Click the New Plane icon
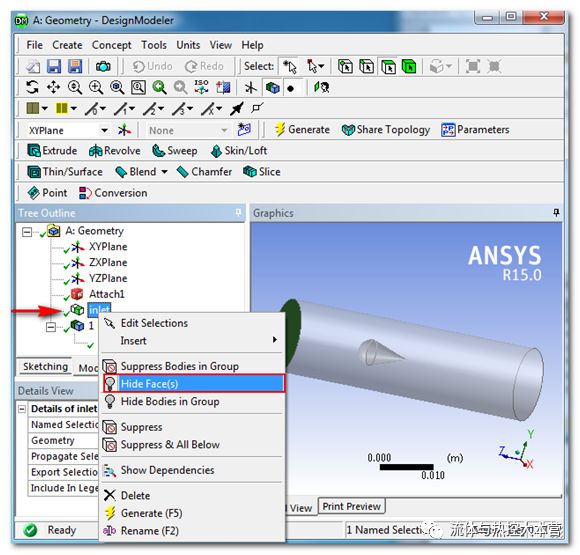This screenshot has width=580, height=555. click(124, 130)
